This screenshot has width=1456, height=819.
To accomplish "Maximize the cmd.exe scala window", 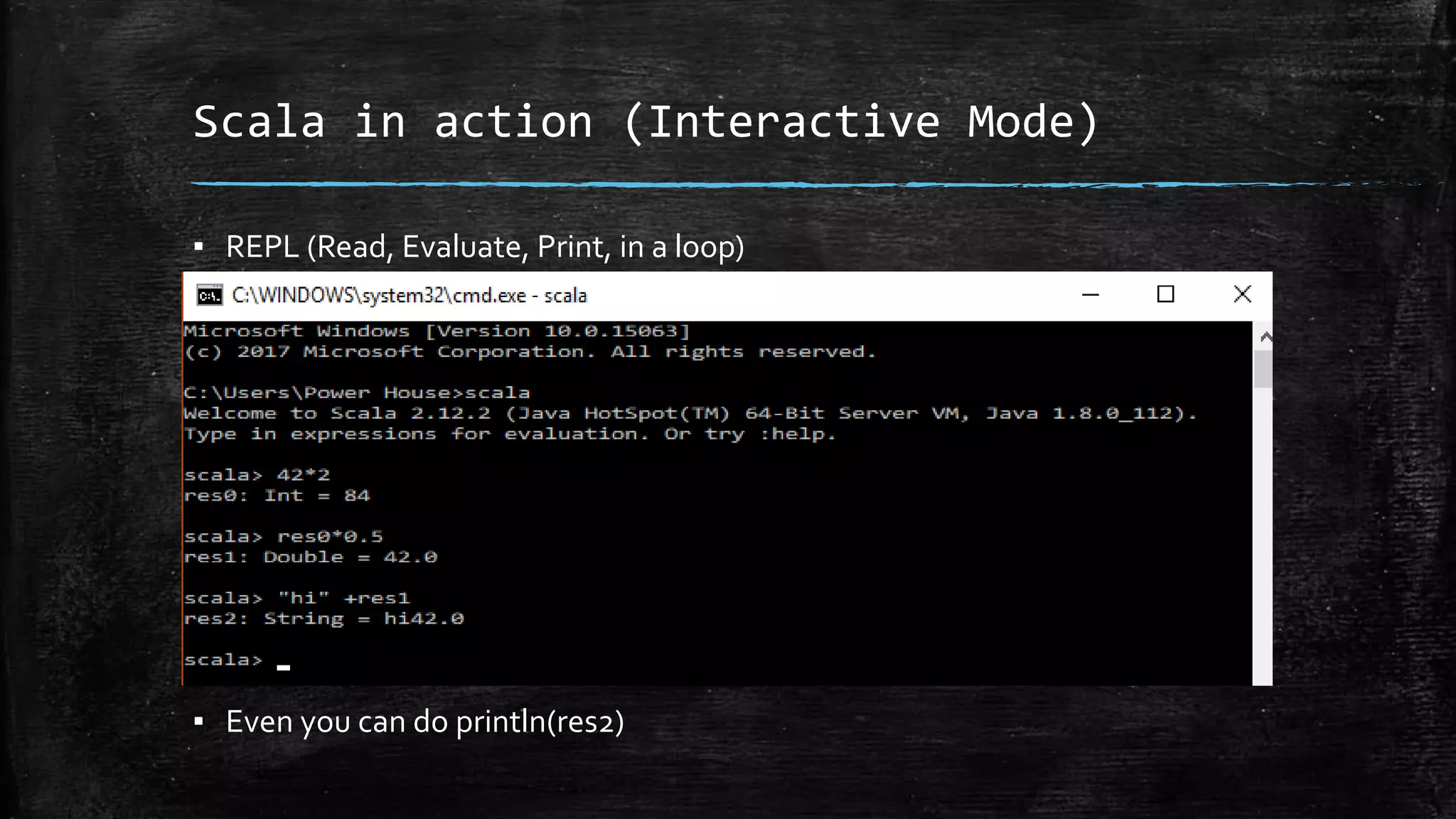I will [x=1165, y=294].
